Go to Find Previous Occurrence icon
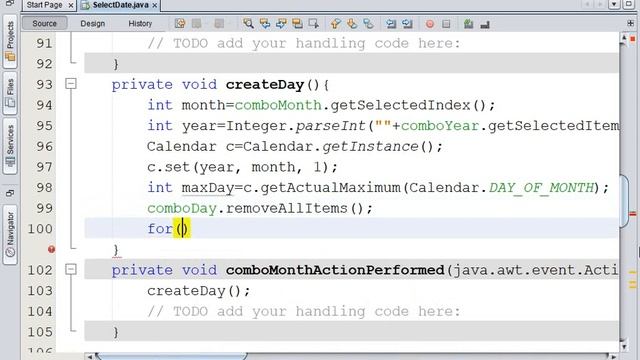 (x=264, y=24)
